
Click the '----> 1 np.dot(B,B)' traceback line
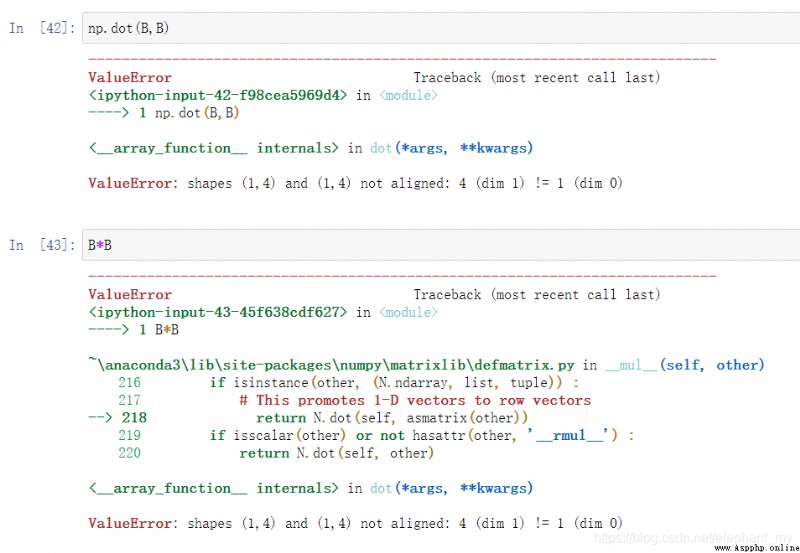tap(164, 113)
